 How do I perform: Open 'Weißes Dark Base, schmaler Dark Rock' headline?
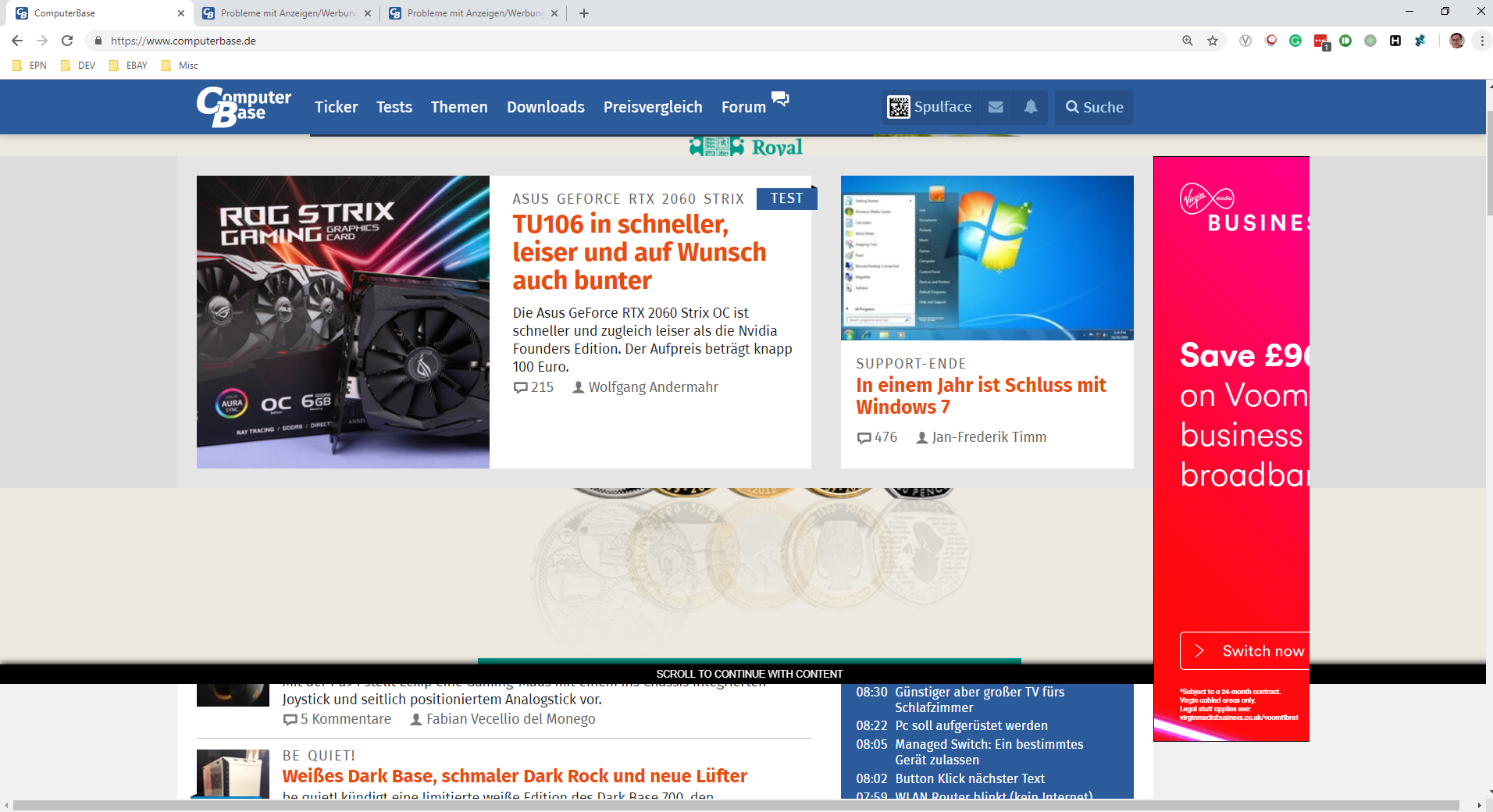[515, 776]
